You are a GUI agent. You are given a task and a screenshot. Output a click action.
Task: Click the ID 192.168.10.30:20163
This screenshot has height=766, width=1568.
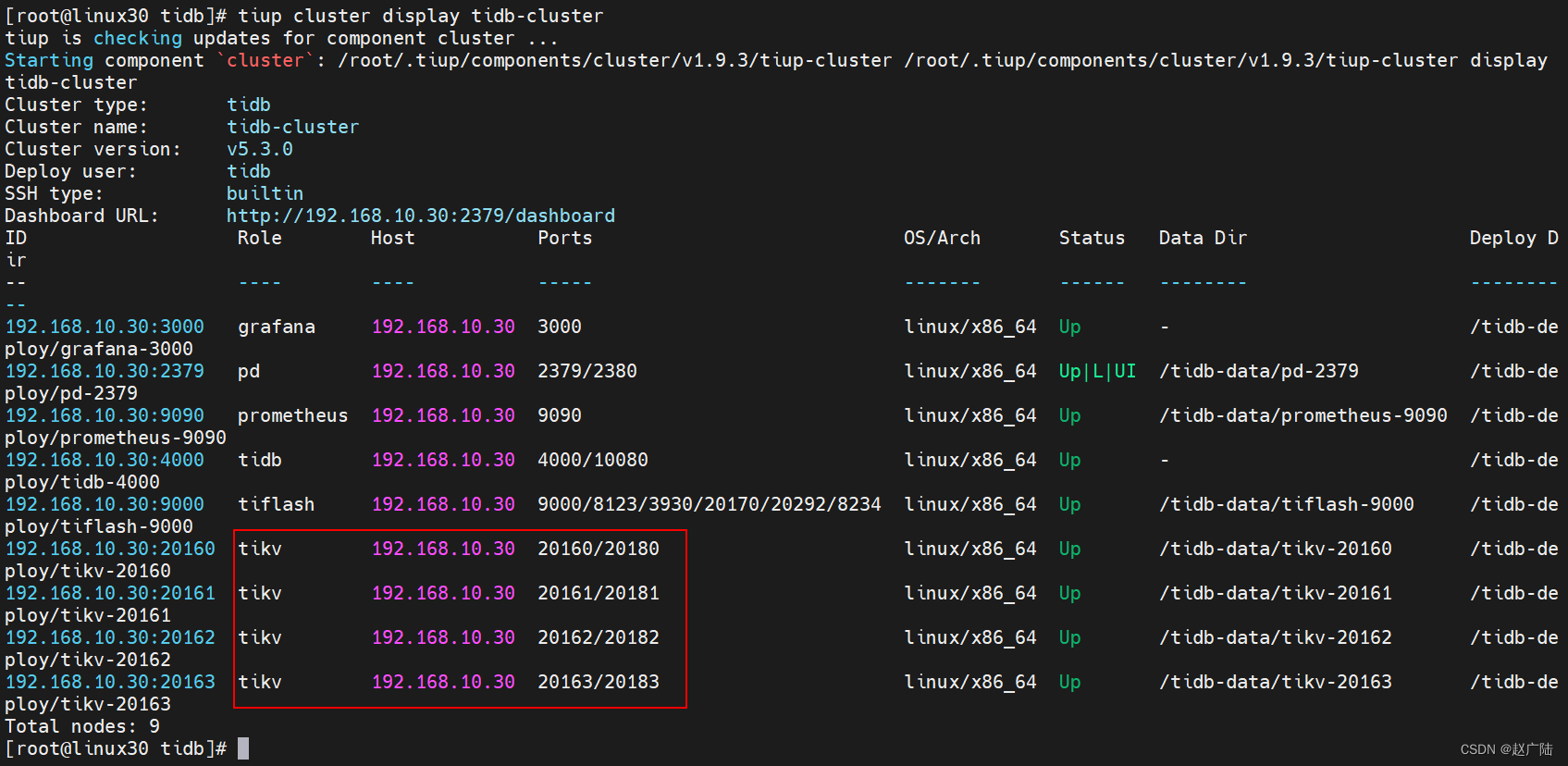[110, 682]
